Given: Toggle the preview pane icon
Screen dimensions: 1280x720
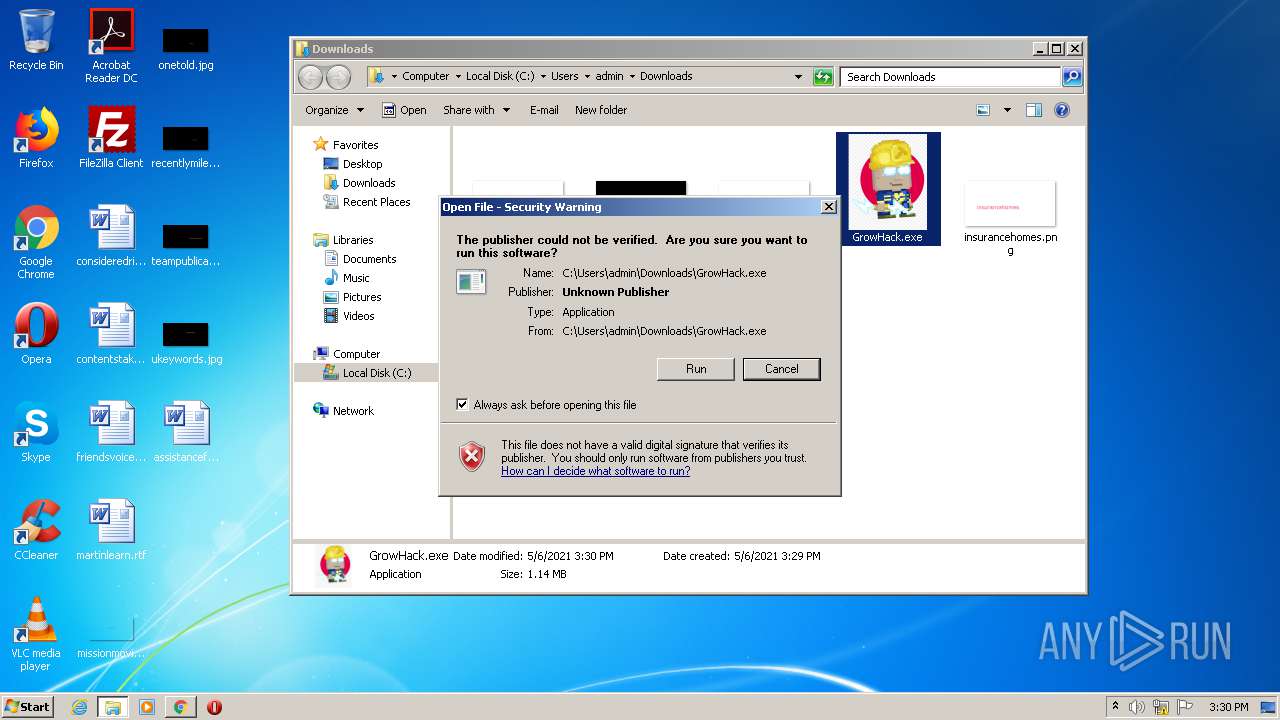Looking at the screenshot, I should click(x=1034, y=110).
